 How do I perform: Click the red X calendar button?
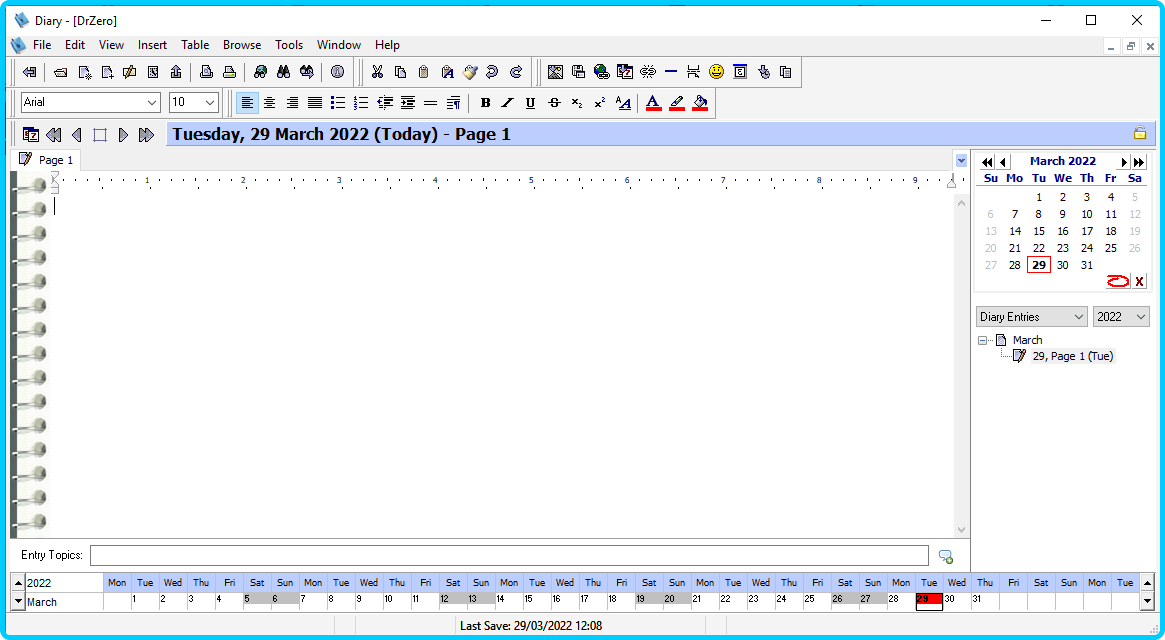pyautogui.click(x=1140, y=281)
